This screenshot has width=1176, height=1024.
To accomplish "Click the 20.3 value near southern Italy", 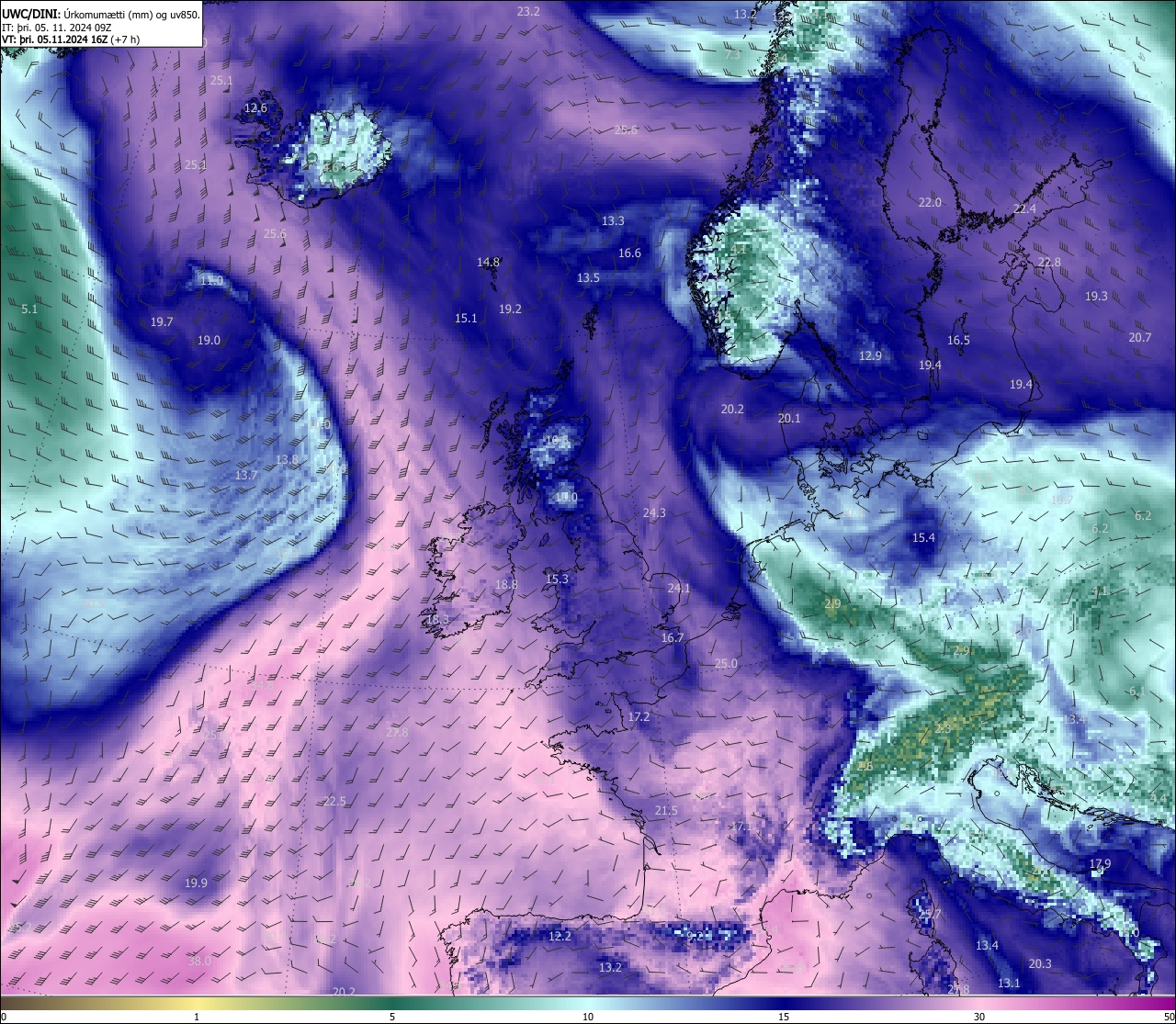I will point(1040,963).
